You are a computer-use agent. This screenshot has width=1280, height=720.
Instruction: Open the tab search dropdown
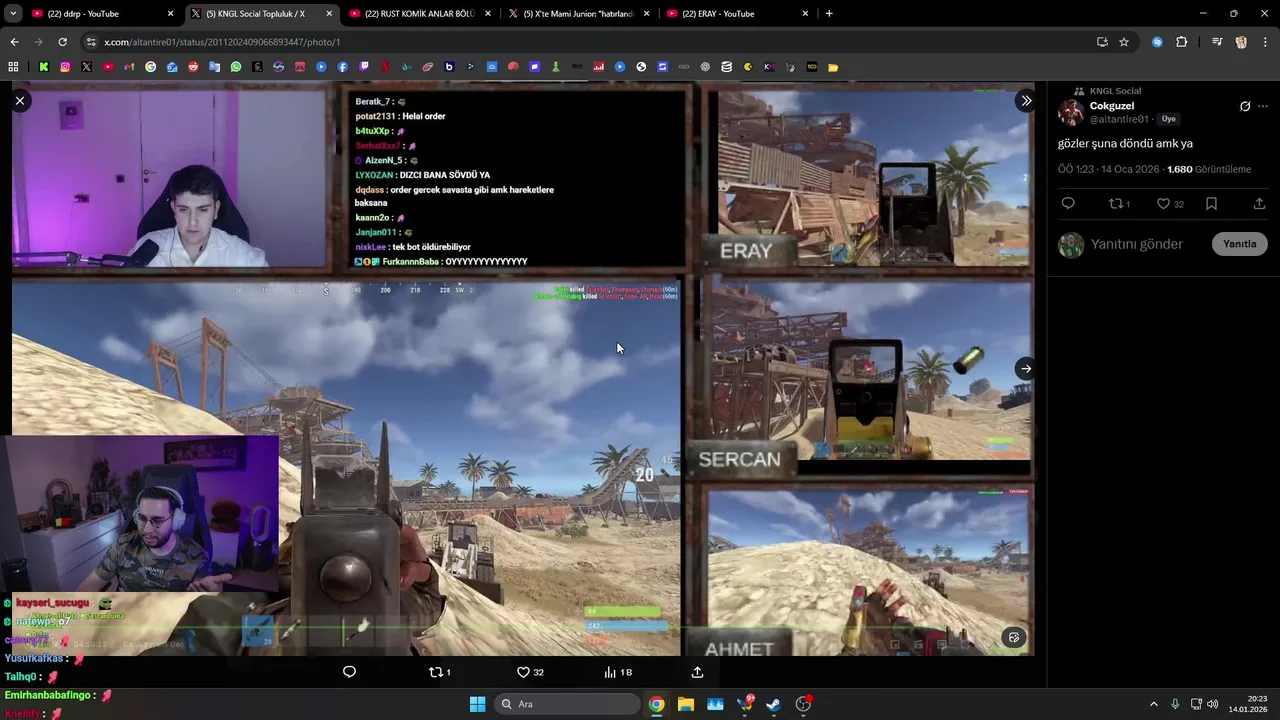tap(13, 14)
